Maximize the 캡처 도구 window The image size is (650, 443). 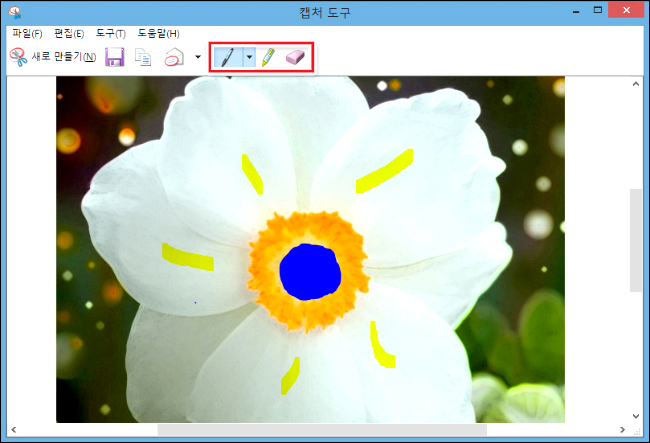click(597, 10)
